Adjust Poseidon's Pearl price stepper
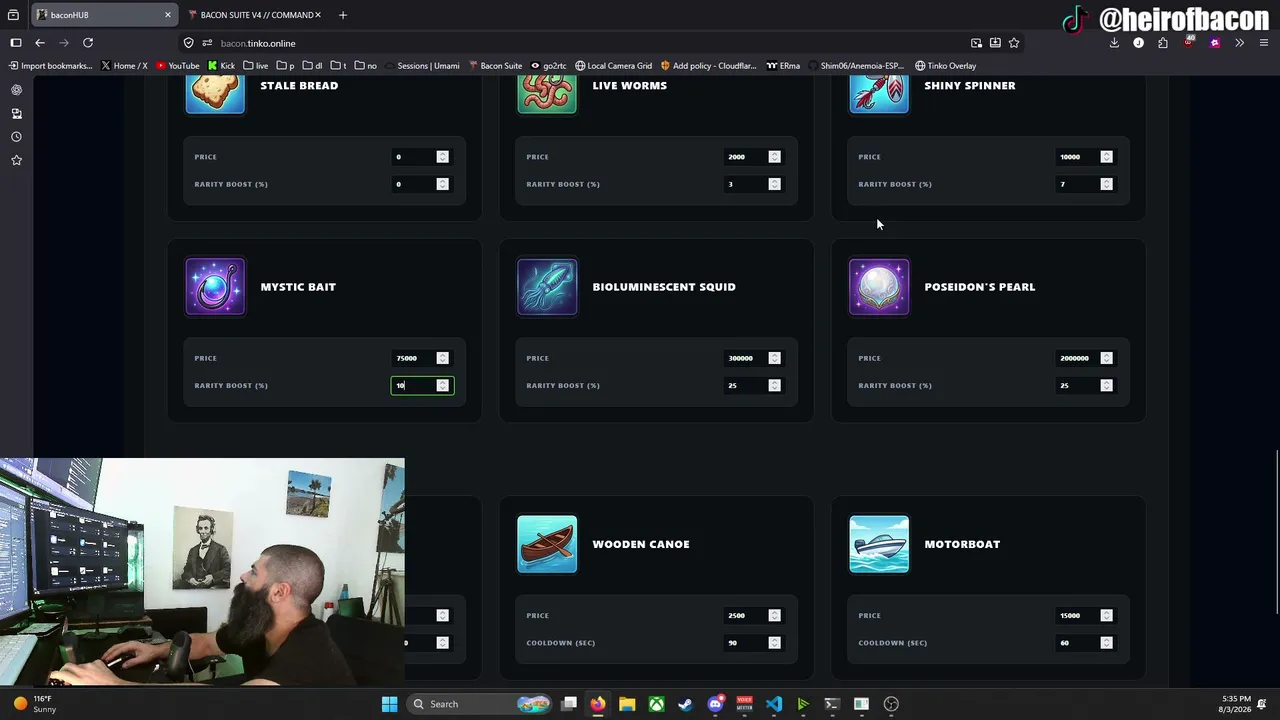The height and width of the screenshot is (720, 1280). pos(1106,358)
